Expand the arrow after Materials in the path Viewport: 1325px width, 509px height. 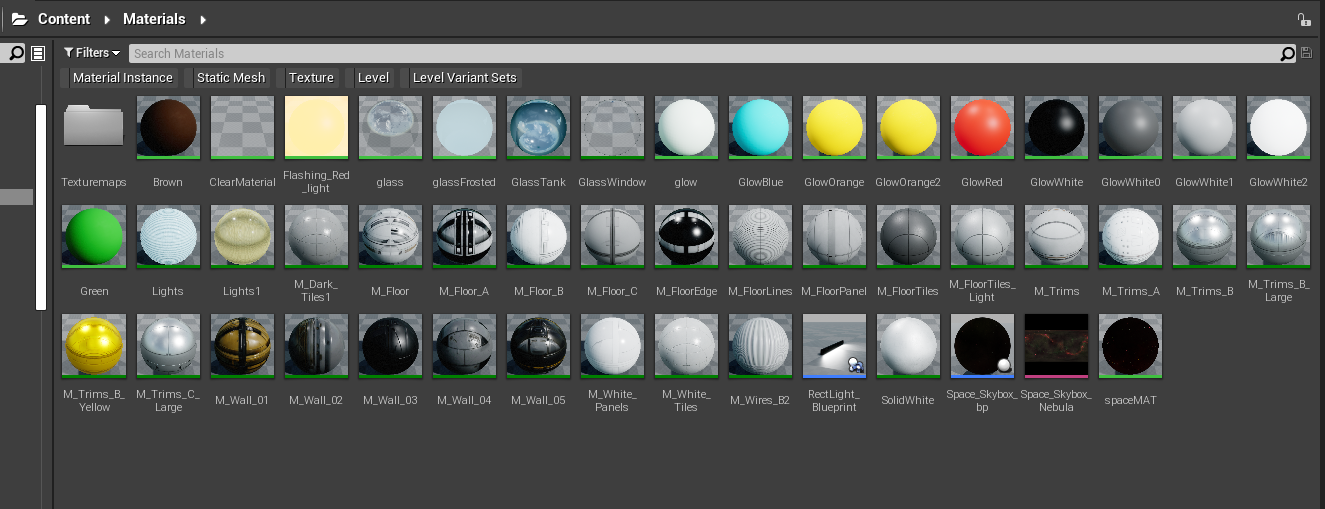tap(203, 19)
